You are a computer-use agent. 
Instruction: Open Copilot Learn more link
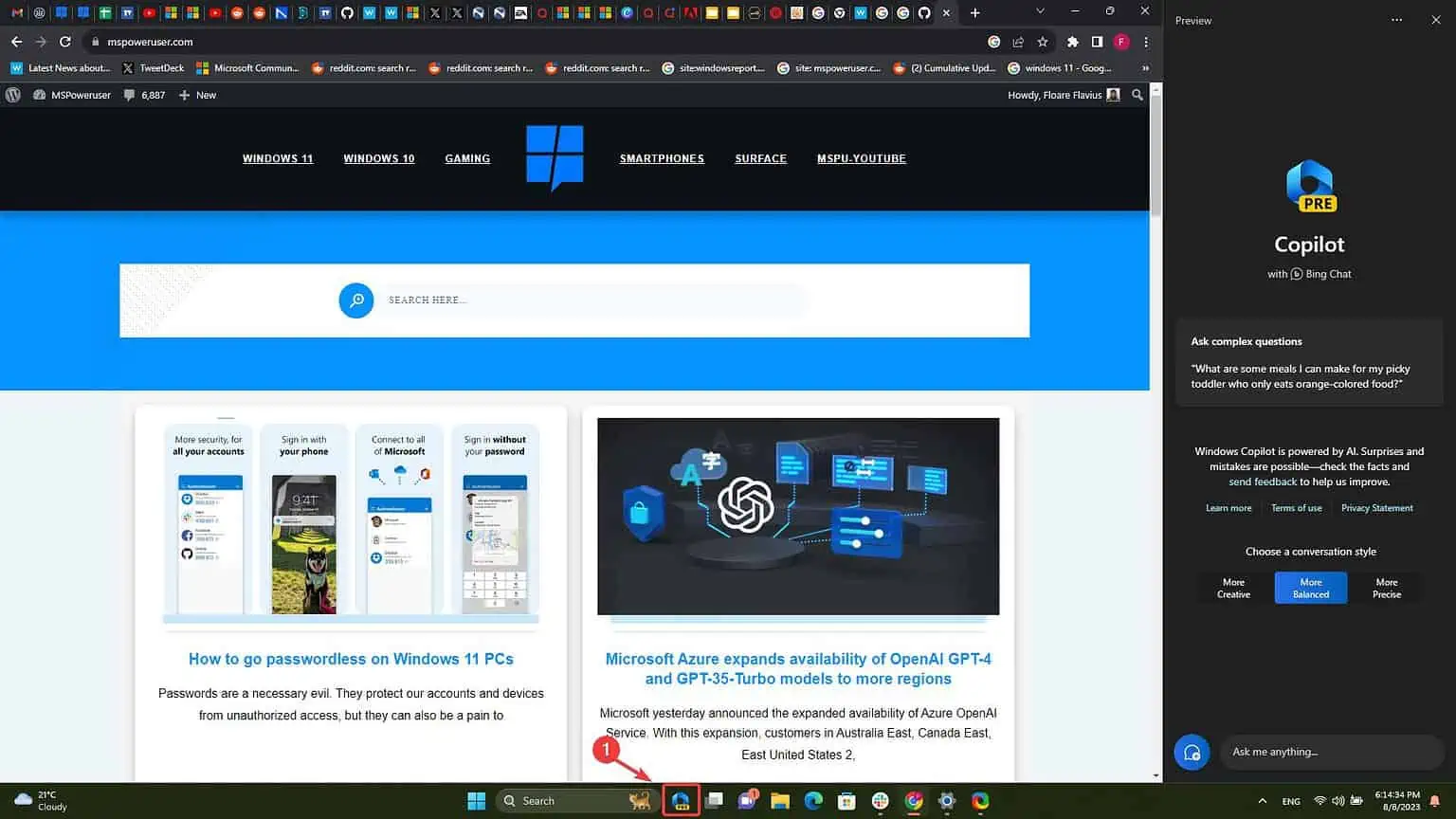[x=1228, y=508]
